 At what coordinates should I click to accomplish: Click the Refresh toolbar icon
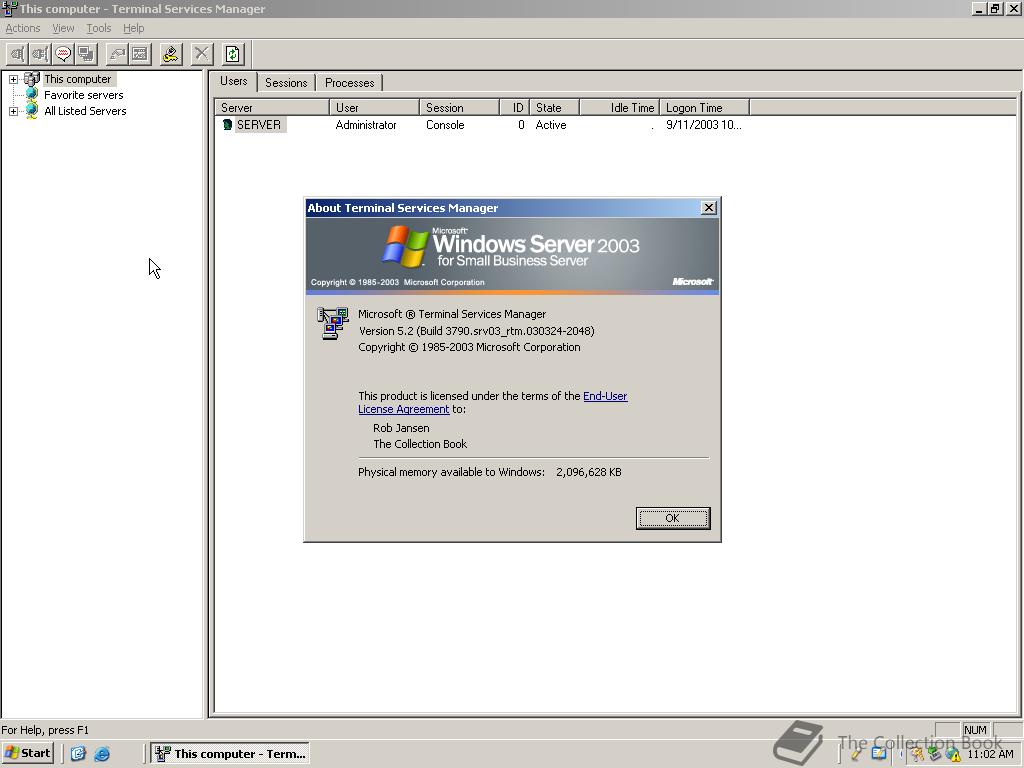tap(233, 54)
